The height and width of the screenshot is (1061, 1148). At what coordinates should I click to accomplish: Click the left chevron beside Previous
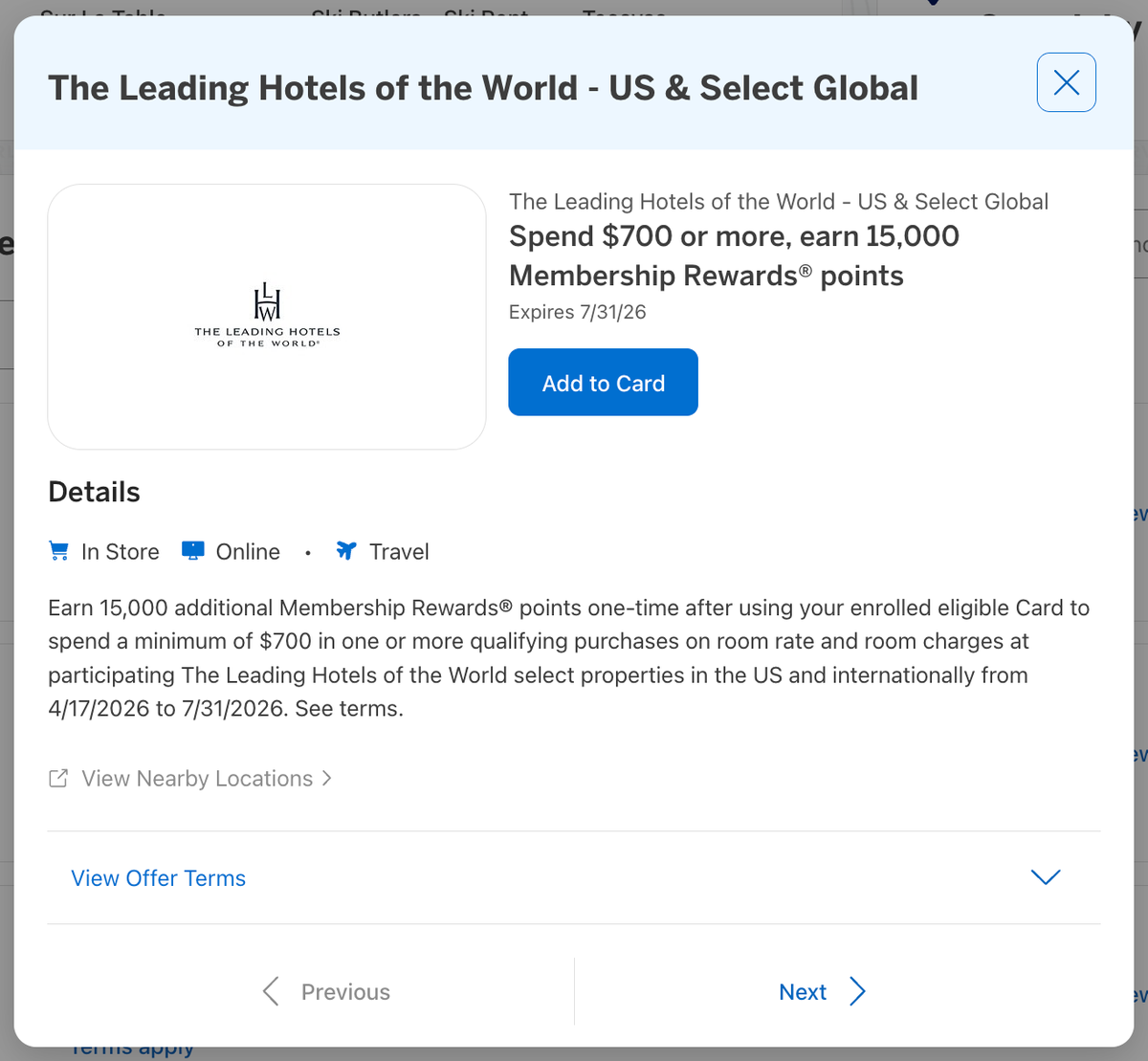point(271,992)
